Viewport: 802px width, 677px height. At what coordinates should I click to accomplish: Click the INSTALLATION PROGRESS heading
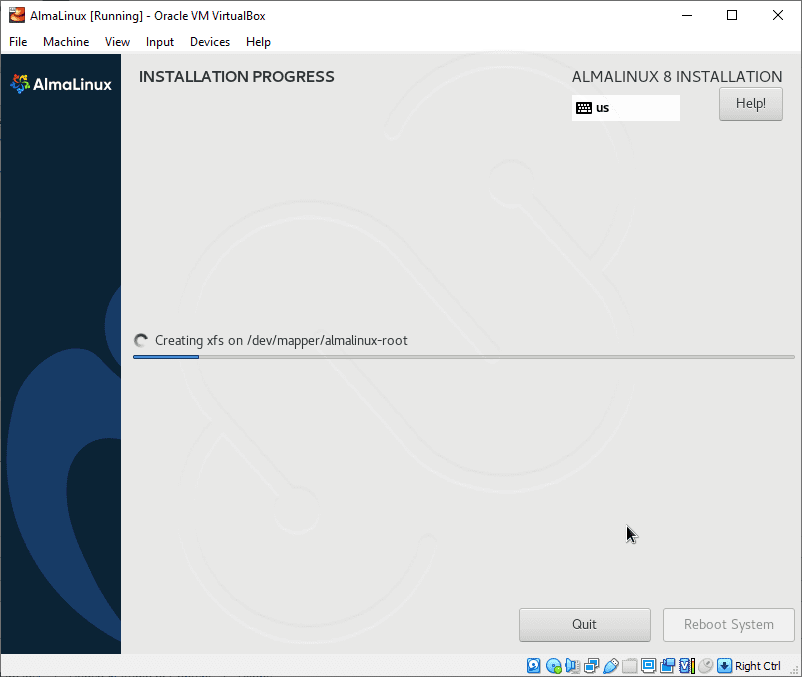[236, 77]
